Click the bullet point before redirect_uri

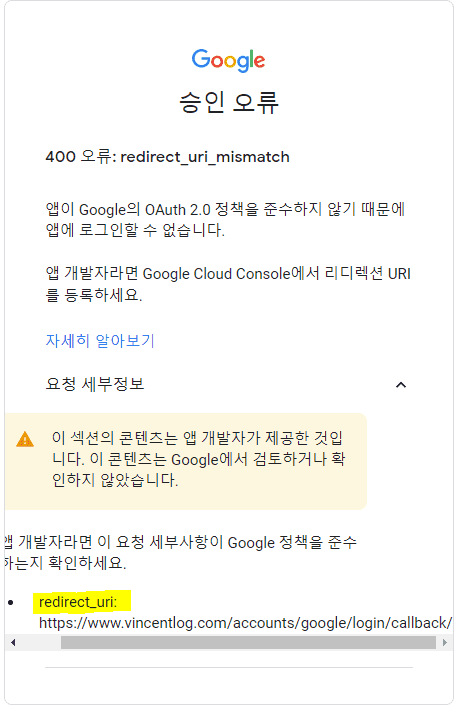[11, 603]
